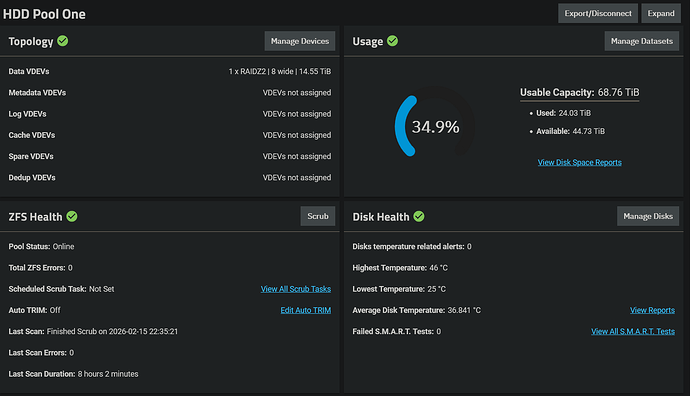
Task: Click the Usage panel heading
Action: pos(367,41)
